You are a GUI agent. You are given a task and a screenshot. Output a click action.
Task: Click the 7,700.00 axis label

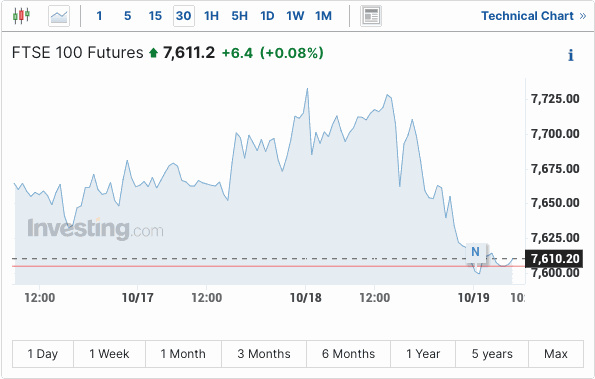point(555,134)
